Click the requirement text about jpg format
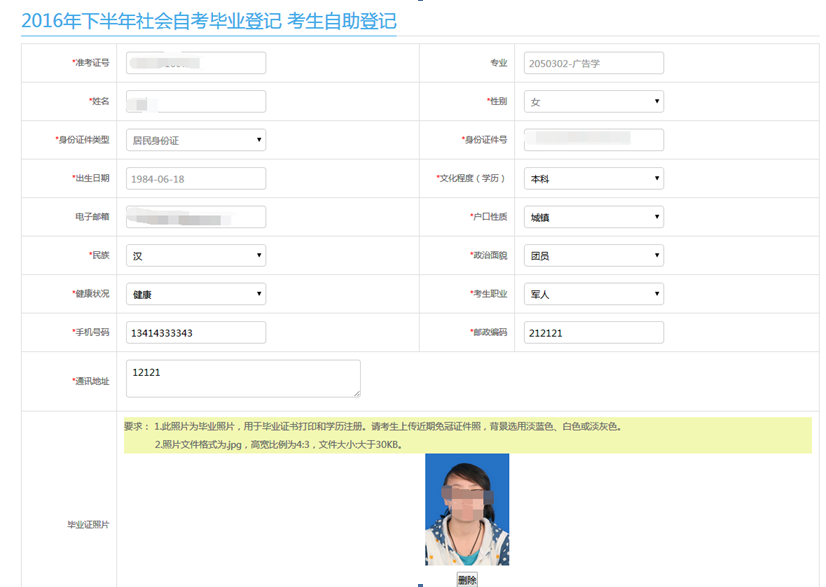826x587 pixels. pos(279,444)
